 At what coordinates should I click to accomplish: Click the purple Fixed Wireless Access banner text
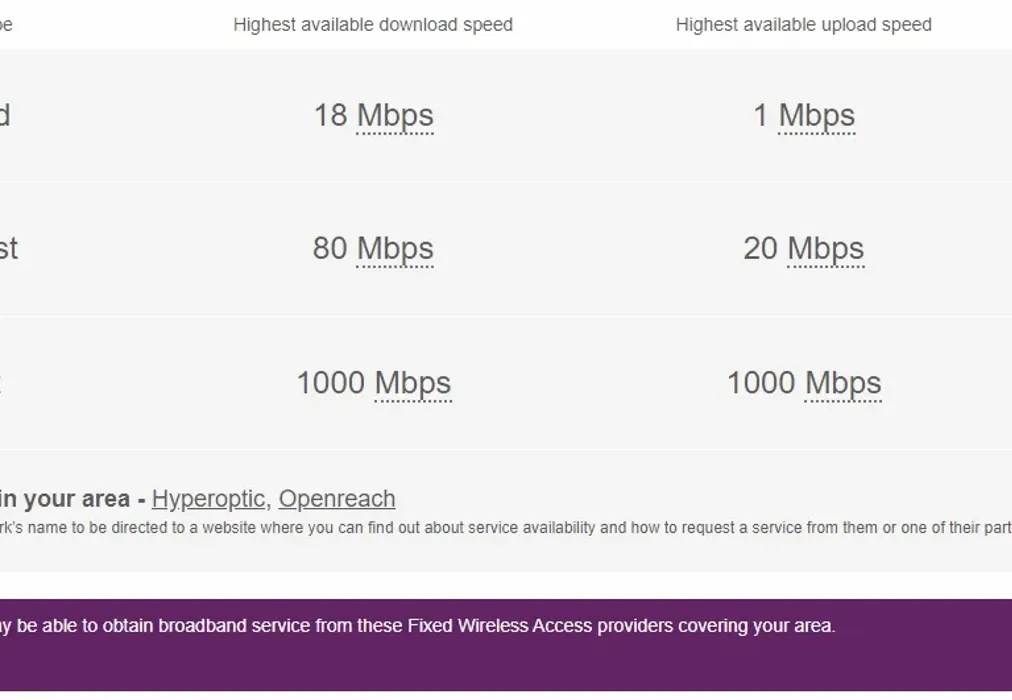point(418,626)
